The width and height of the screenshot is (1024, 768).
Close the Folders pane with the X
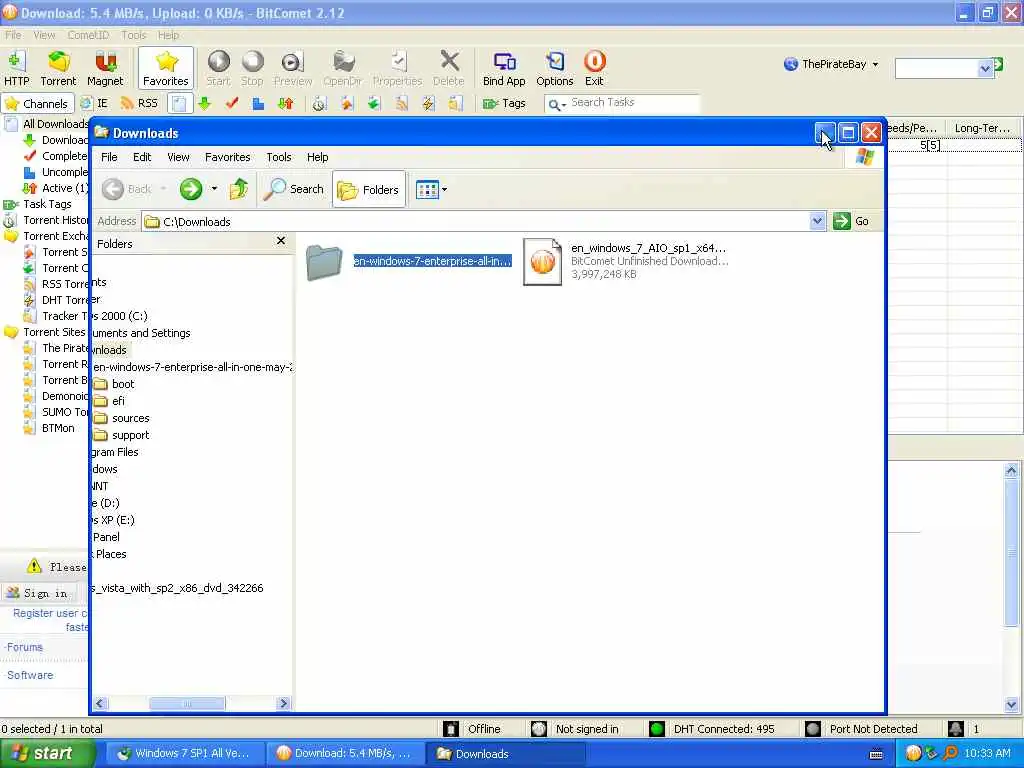tap(281, 241)
